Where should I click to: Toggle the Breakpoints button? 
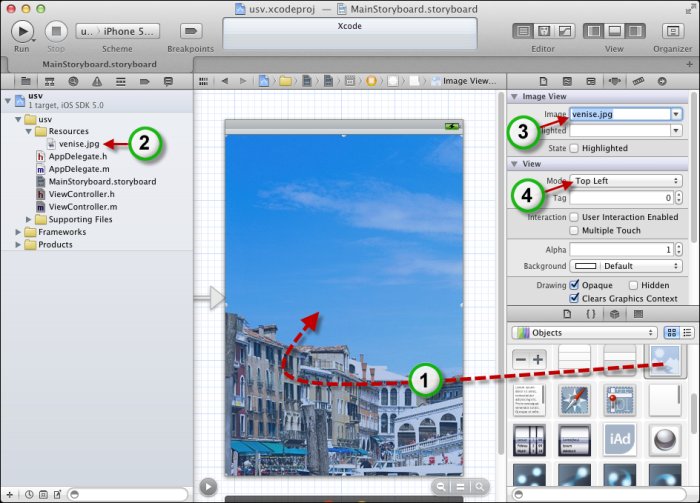[x=190, y=31]
